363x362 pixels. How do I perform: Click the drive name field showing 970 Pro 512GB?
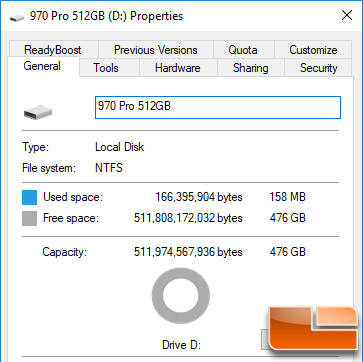[218, 107]
